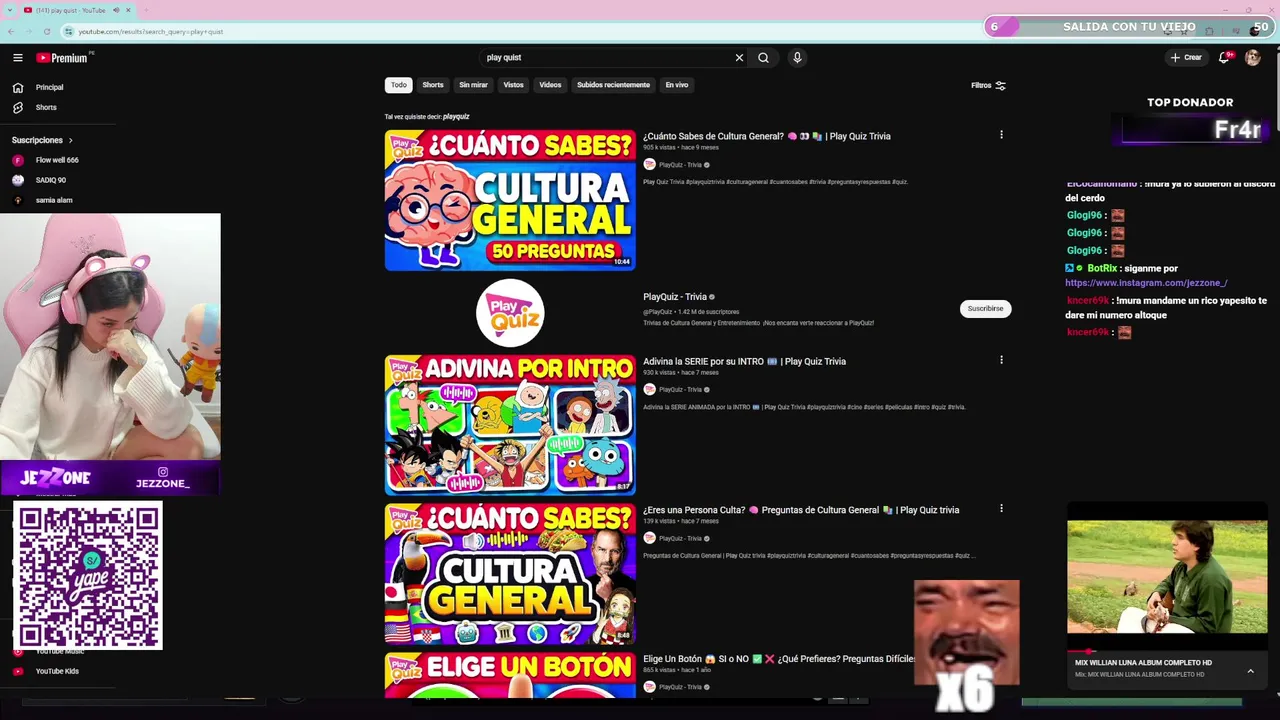
Task: Click the channel avatar under ¿Eres una Persona Culta?
Action: pyautogui.click(x=649, y=539)
